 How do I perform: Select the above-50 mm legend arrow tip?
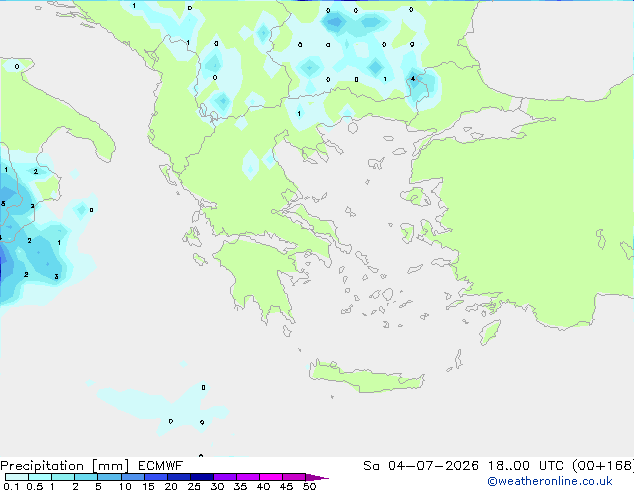pos(317,477)
